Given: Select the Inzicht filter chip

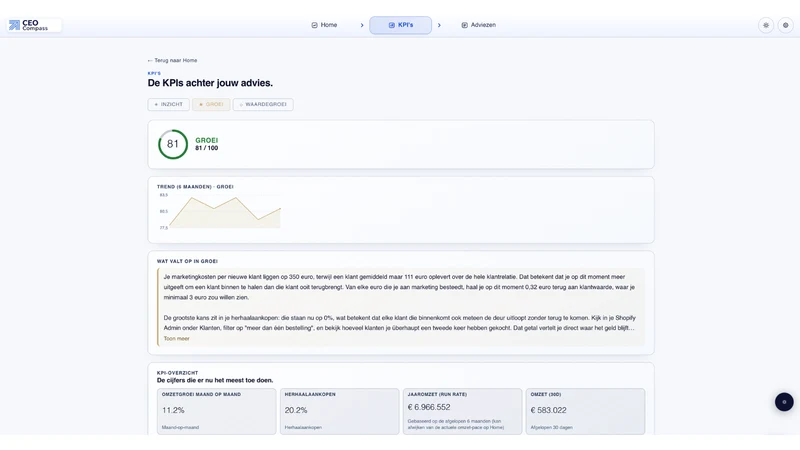Looking at the screenshot, I should click(x=169, y=104).
